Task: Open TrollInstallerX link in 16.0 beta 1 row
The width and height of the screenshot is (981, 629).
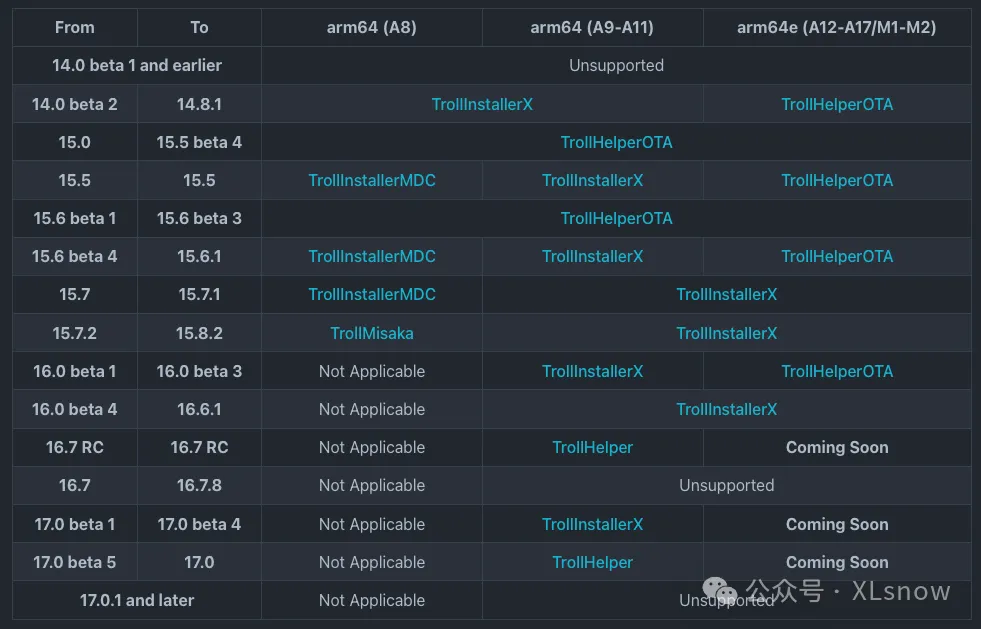Action: point(592,371)
